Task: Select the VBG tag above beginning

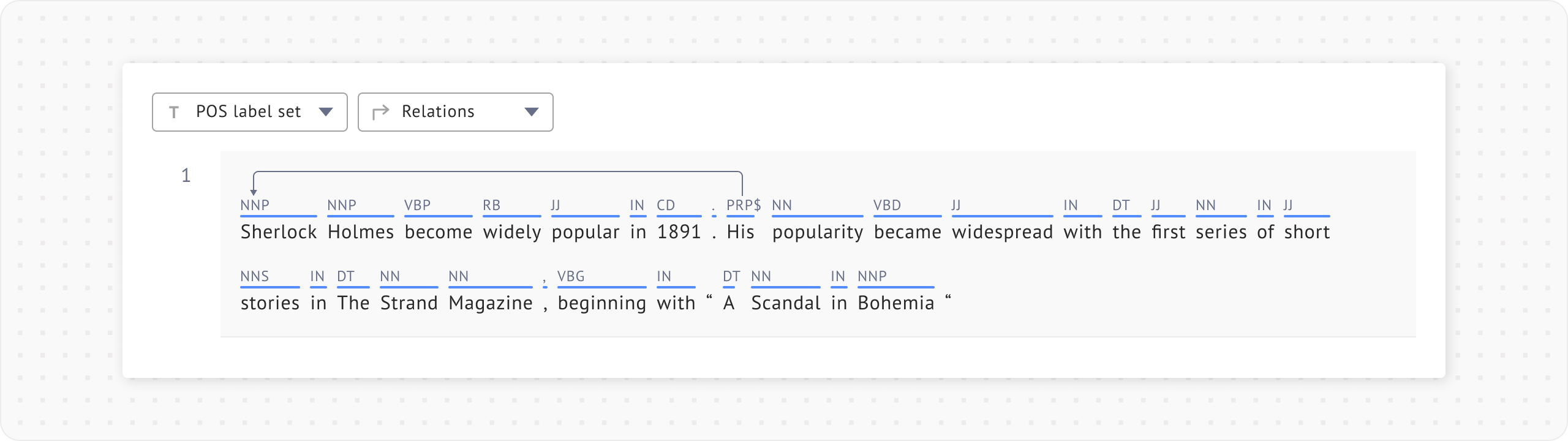Action: [571, 276]
